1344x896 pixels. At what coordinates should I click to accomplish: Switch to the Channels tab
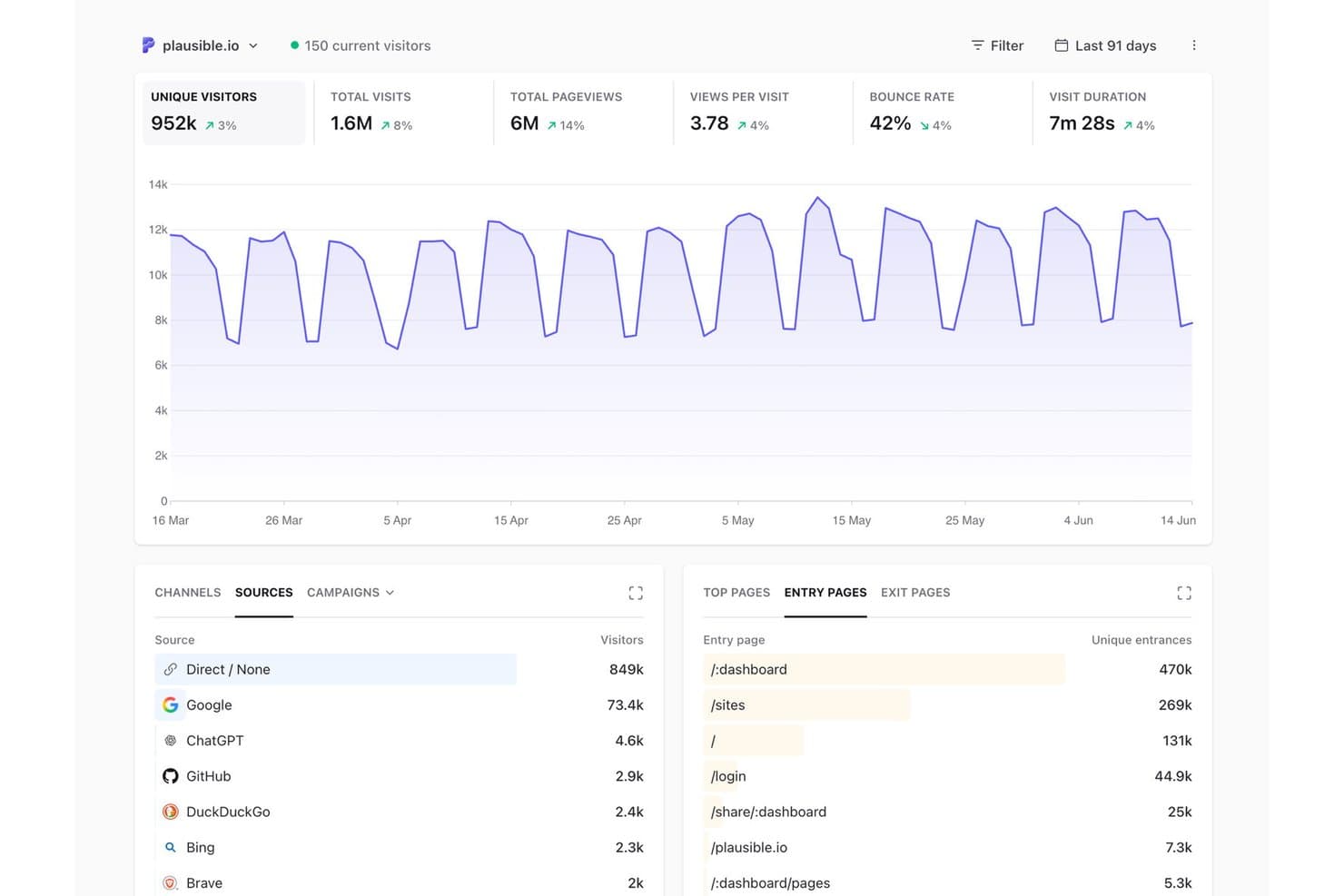click(x=188, y=592)
